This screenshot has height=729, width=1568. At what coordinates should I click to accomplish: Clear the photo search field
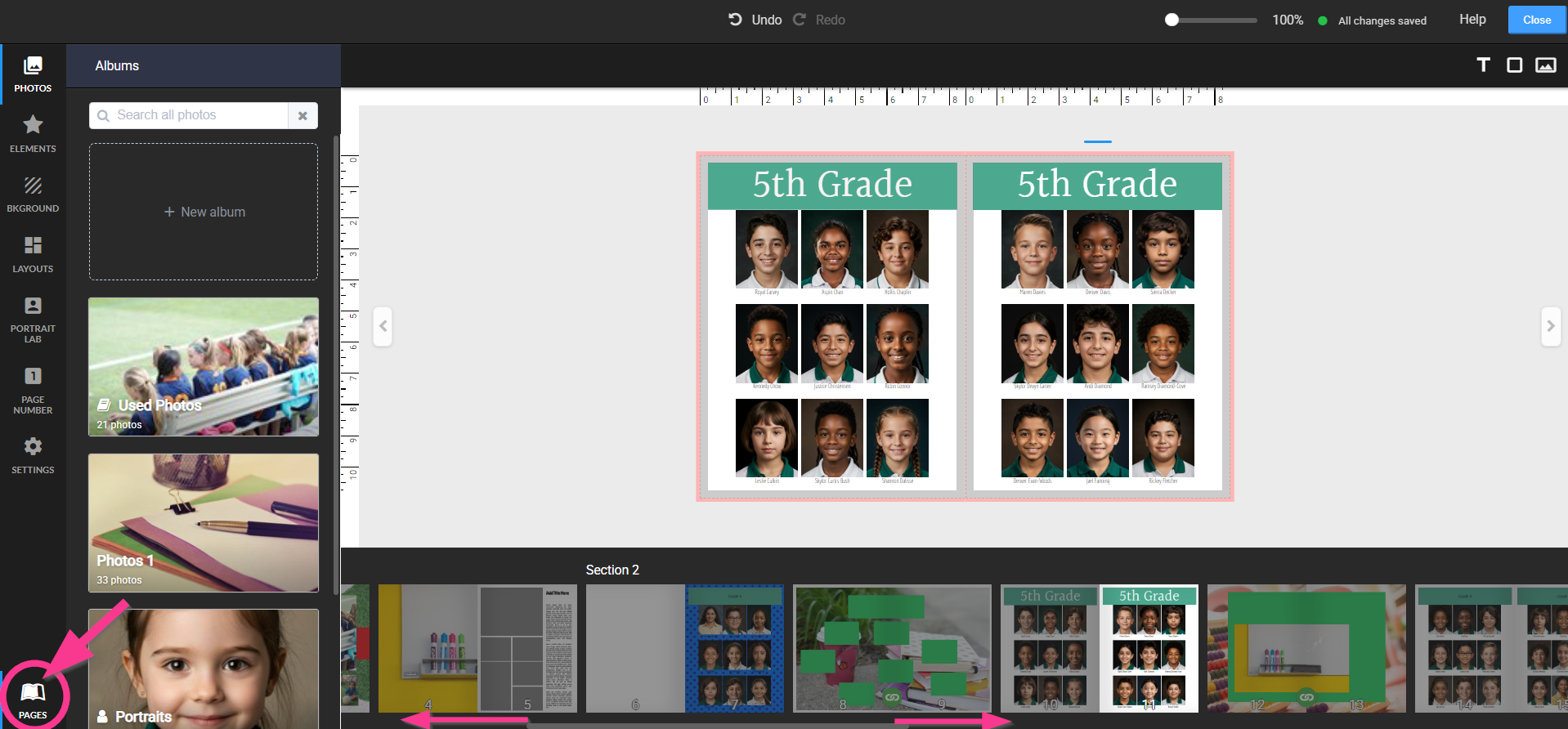pos(302,116)
